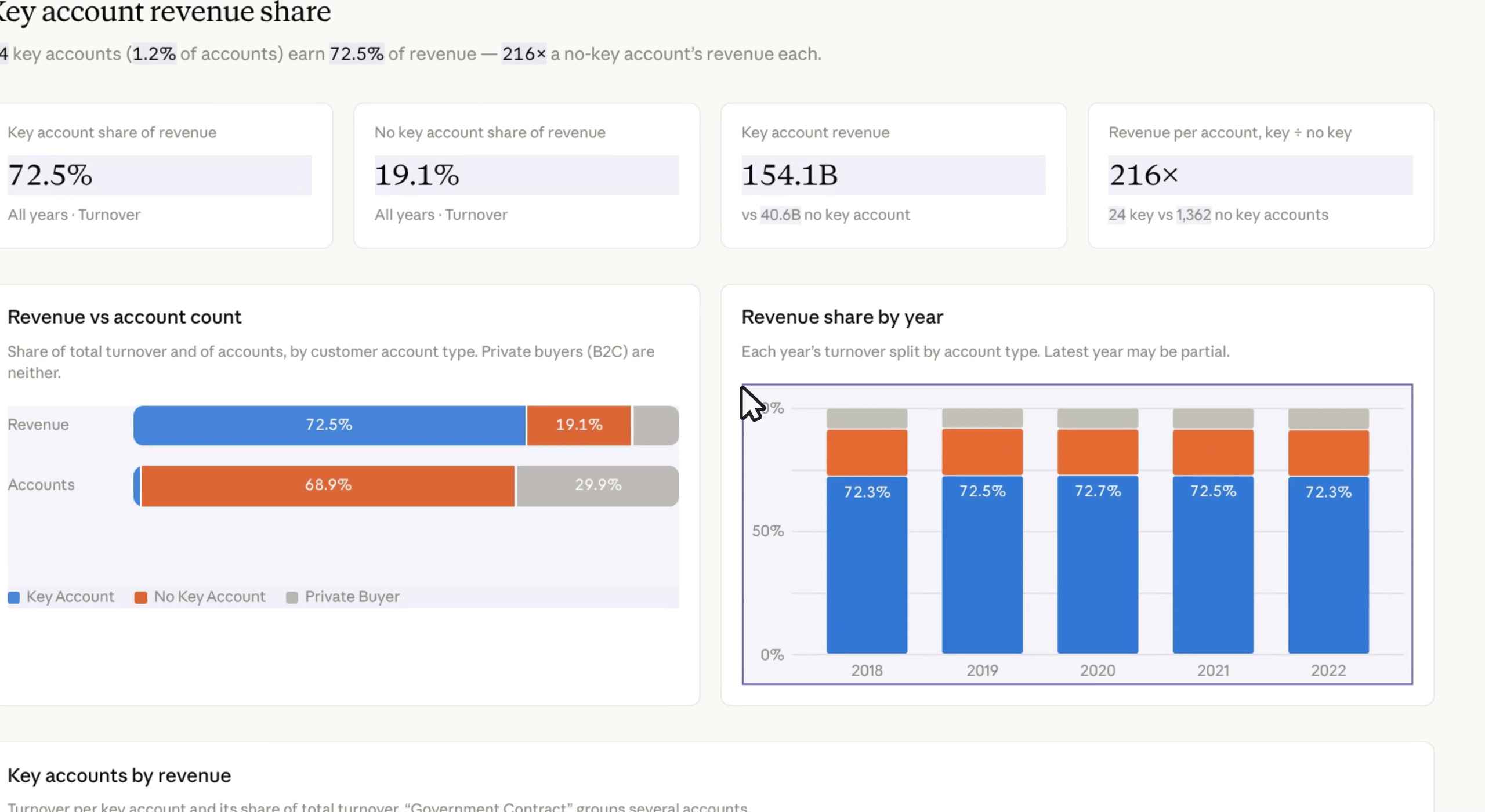The width and height of the screenshot is (1485, 812).
Task: Click the 2020 blue bar showing 72.7%
Action: [x=1098, y=564]
